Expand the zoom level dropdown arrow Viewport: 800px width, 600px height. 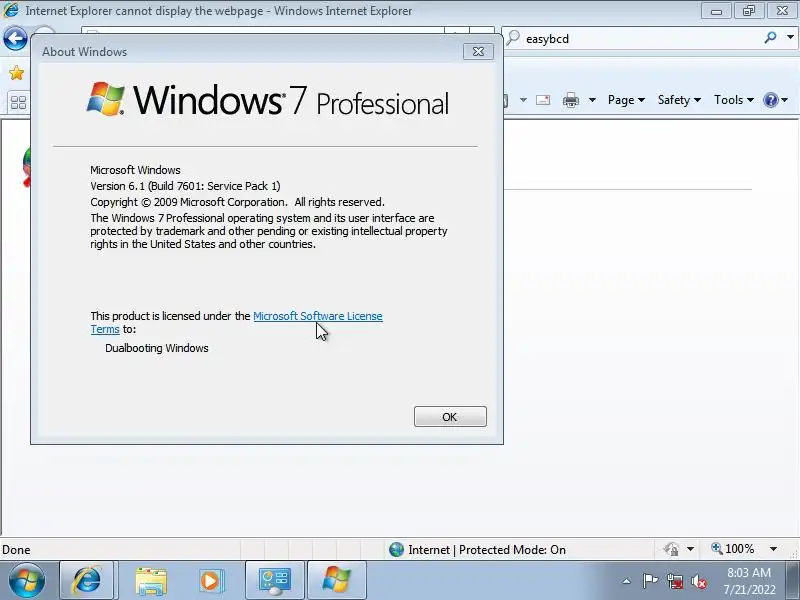[773, 549]
